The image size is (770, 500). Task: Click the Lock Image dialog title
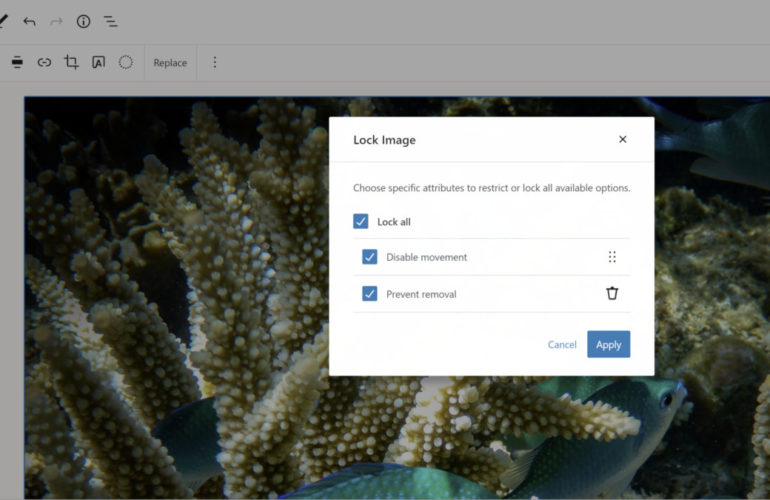(x=385, y=140)
